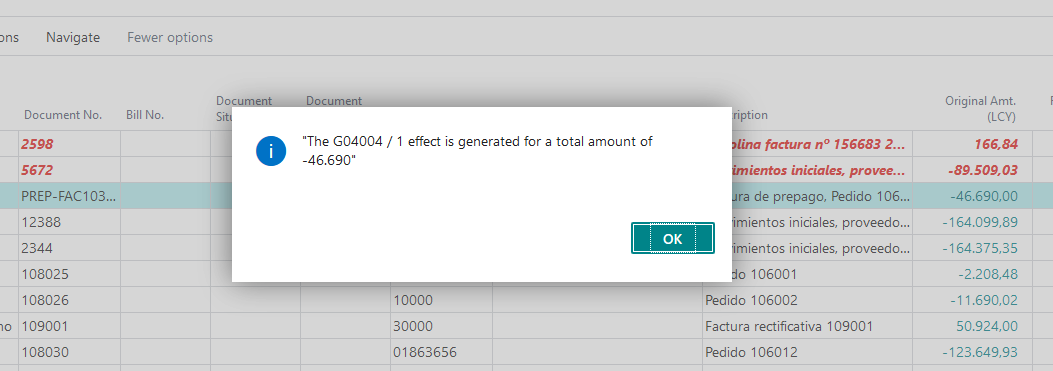Click the -123.649,93 amount cell
Screen dimensions: 1053x371
[980, 352]
